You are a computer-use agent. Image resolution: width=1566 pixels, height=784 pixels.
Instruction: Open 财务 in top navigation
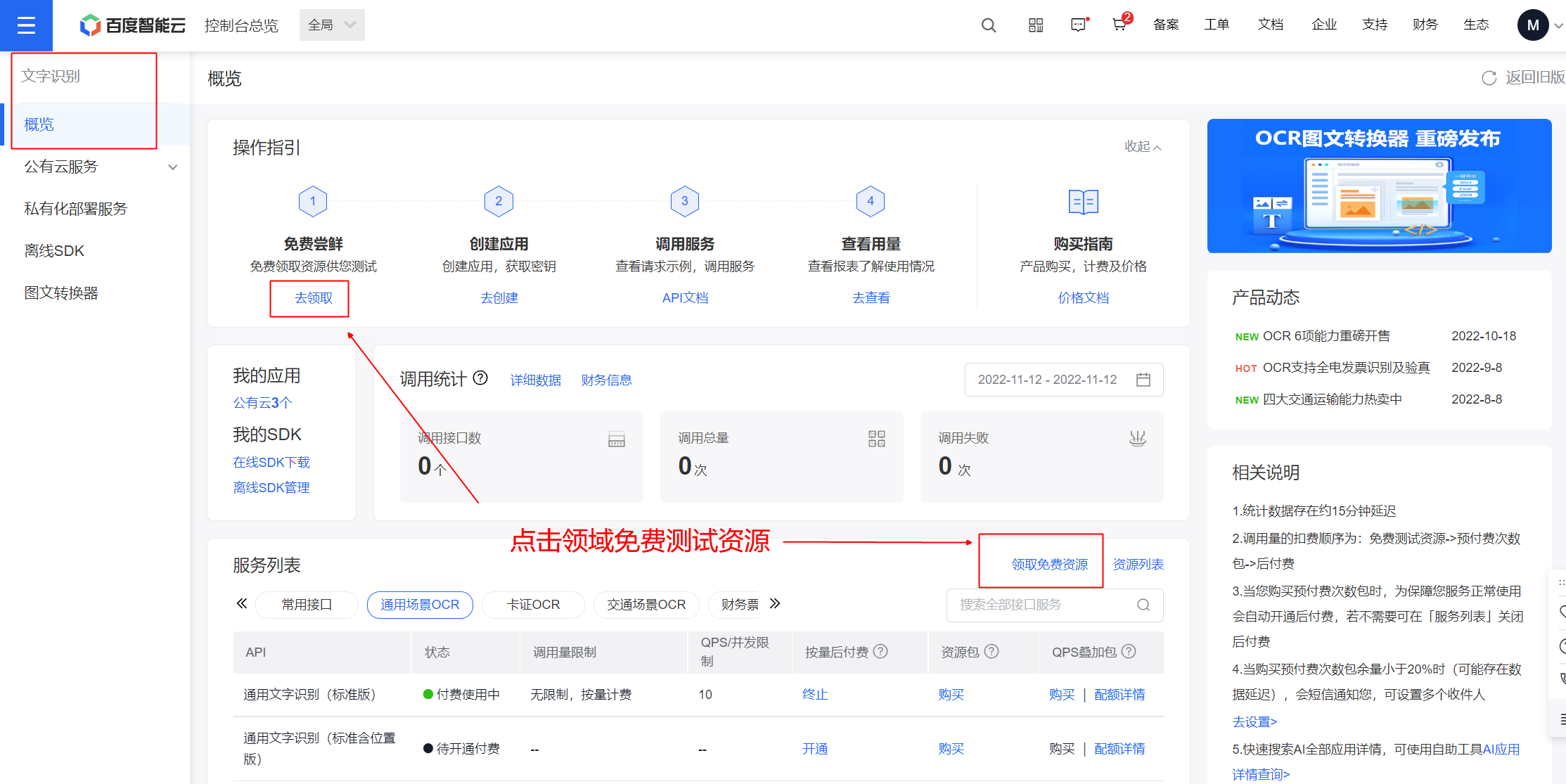pos(1425,25)
